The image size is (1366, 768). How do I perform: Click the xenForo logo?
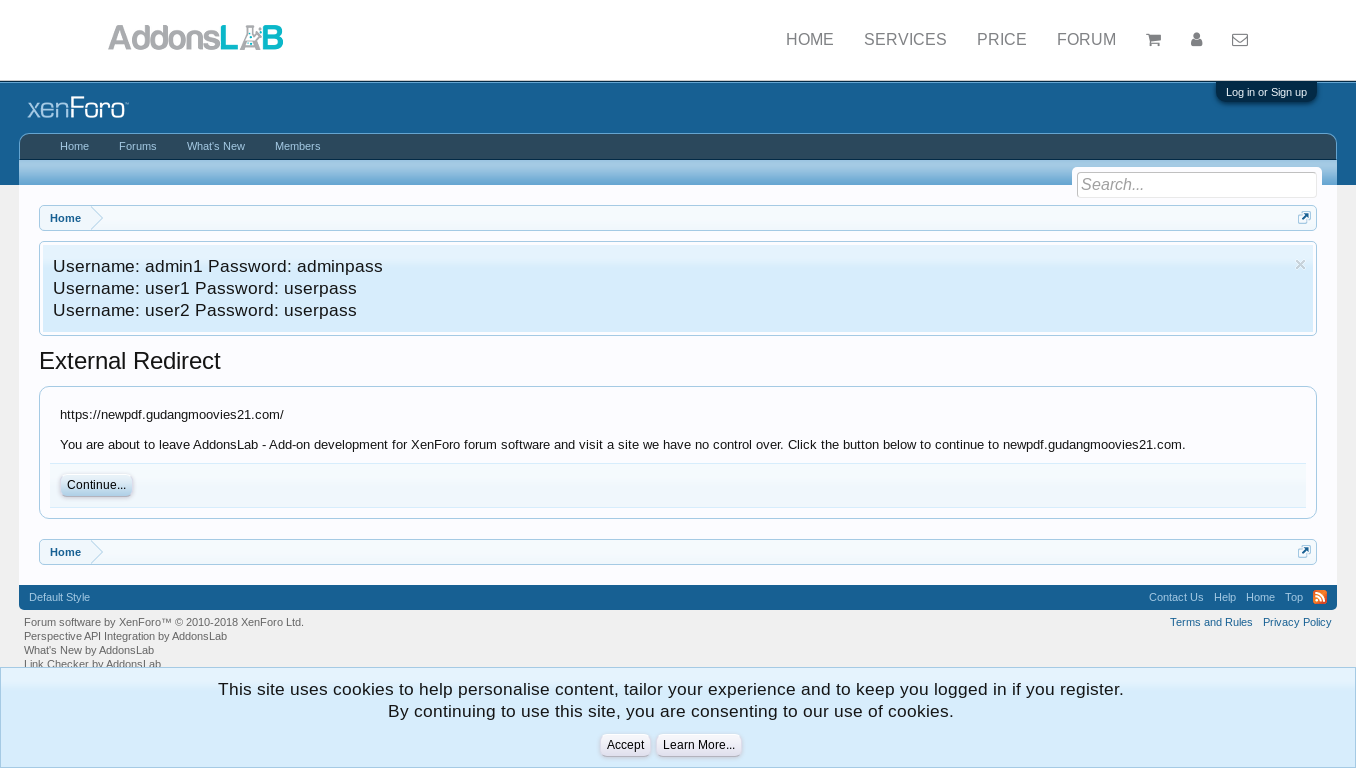(78, 108)
